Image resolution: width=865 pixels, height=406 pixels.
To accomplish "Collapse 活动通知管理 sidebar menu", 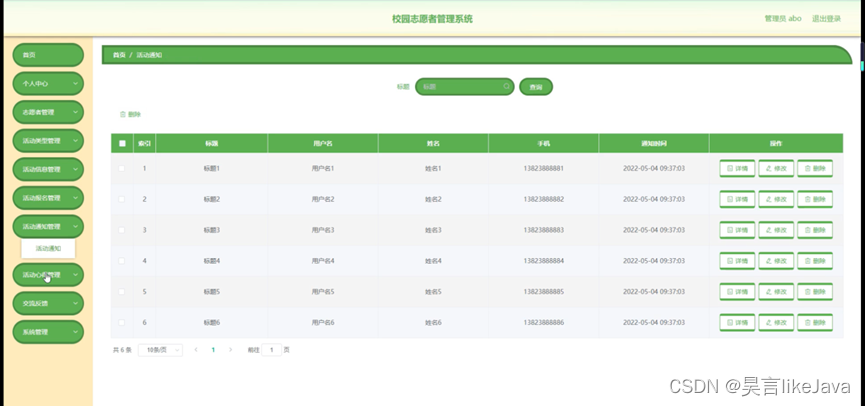I will [48, 227].
